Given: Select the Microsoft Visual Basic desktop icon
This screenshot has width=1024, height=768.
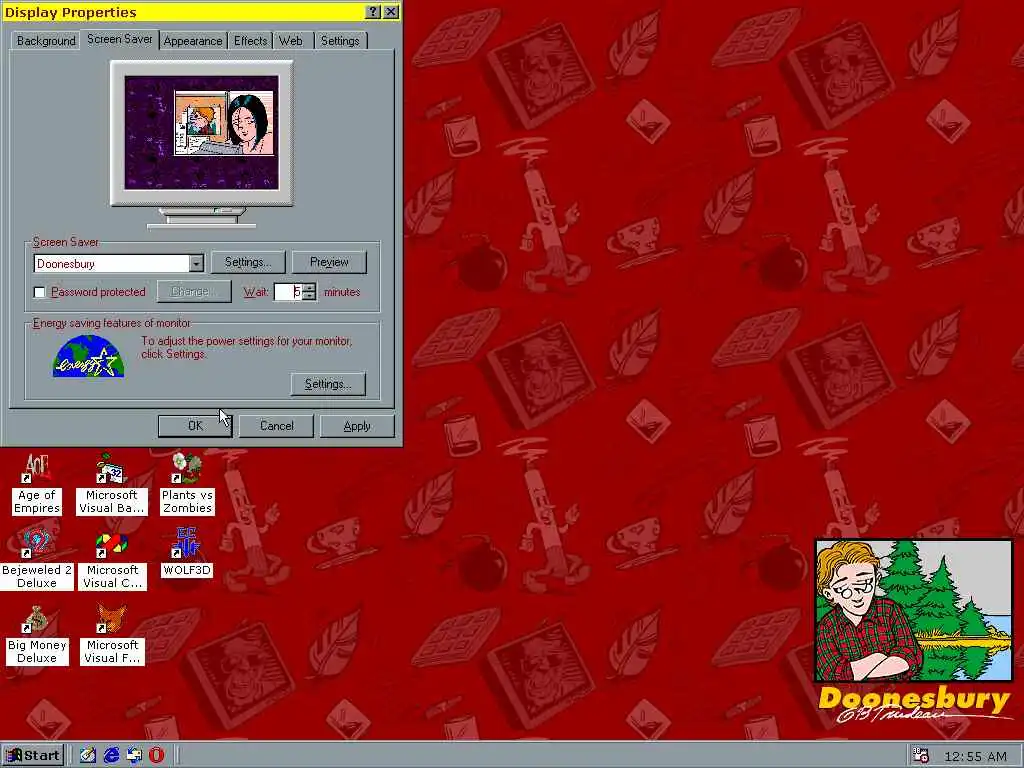Looking at the screenshot, I should point(112,484).
